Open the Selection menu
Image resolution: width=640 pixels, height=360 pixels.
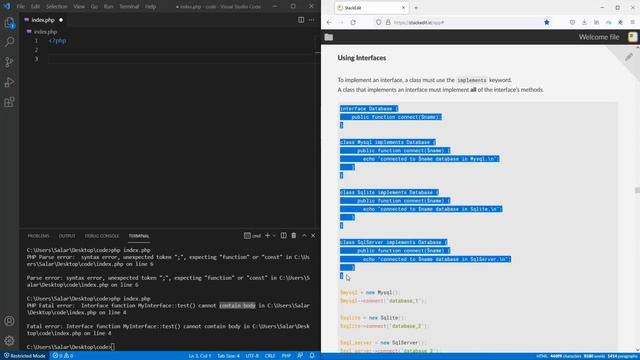point(56,7)
